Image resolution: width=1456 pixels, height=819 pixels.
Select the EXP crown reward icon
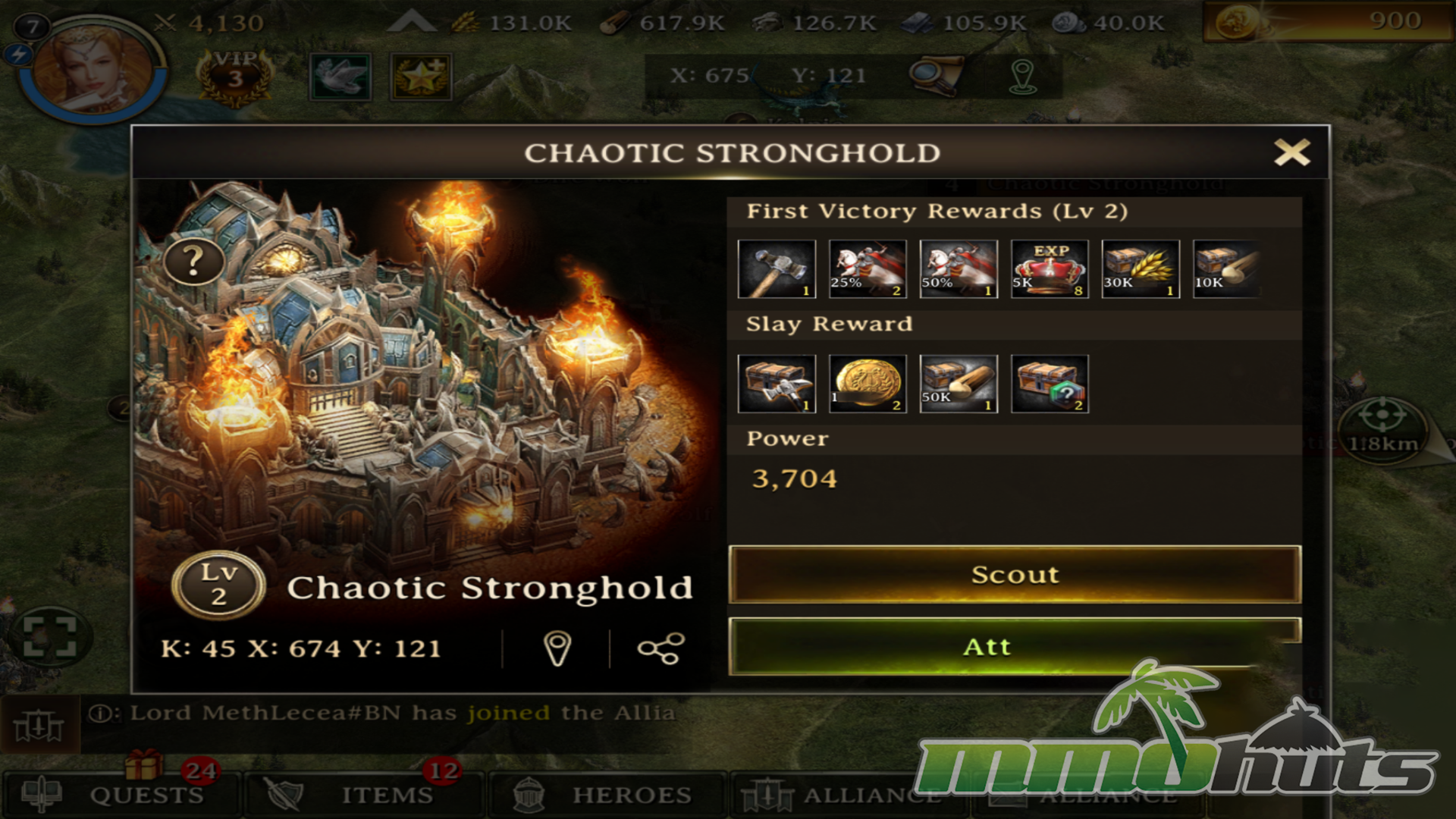point(1050,269)
